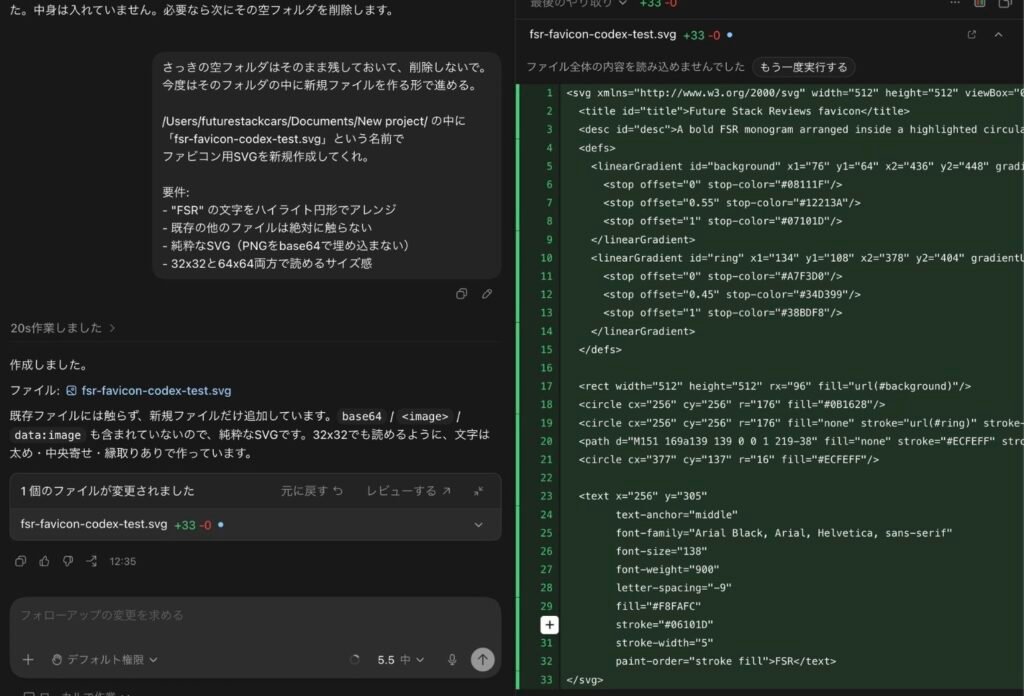The image size is (1024, 696).
Task: Click the font-size="138" code line
Action: pyautogui.click(x=661, y=551)
